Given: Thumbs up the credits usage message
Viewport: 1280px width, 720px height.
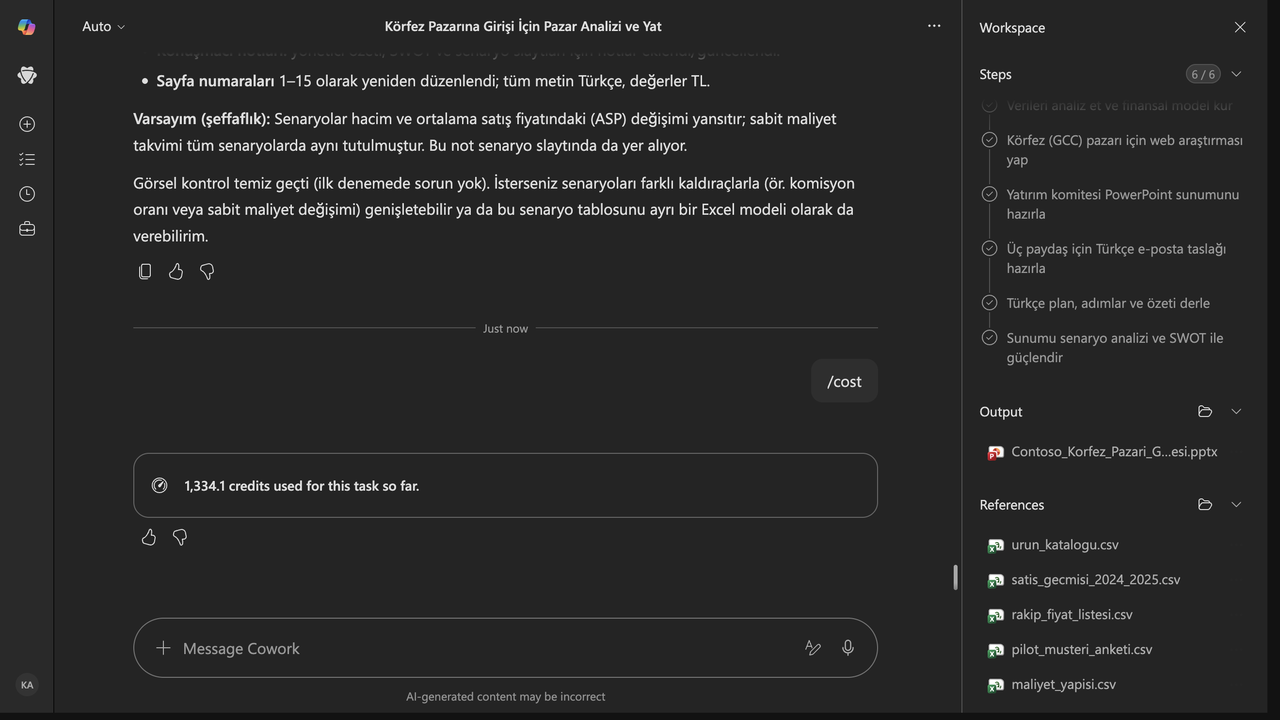Looking at the screenshot, I should tap(149, 538).
